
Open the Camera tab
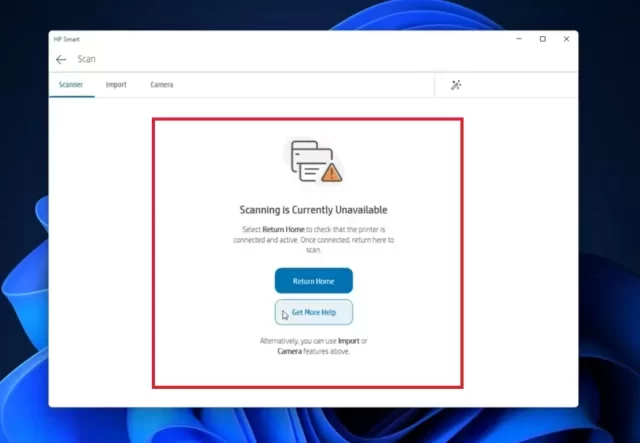(161, 85)
